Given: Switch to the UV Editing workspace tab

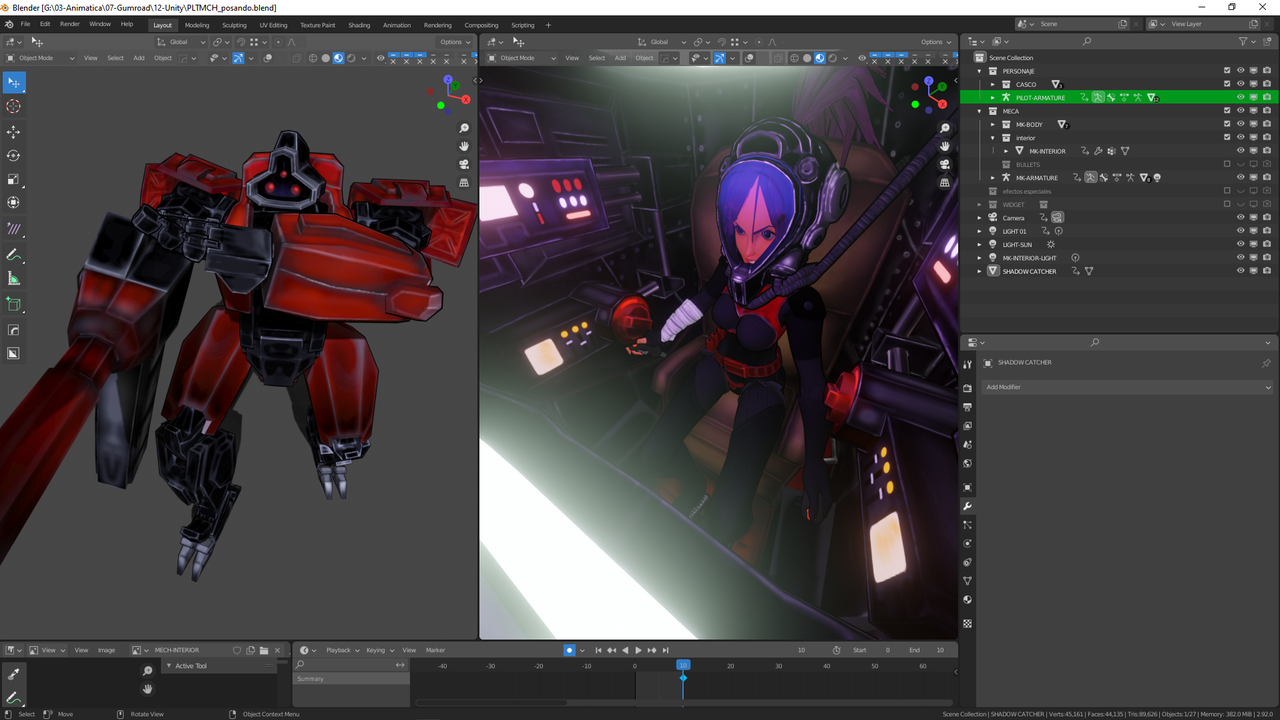Looking at the screenshot, I should pos(273,25).
